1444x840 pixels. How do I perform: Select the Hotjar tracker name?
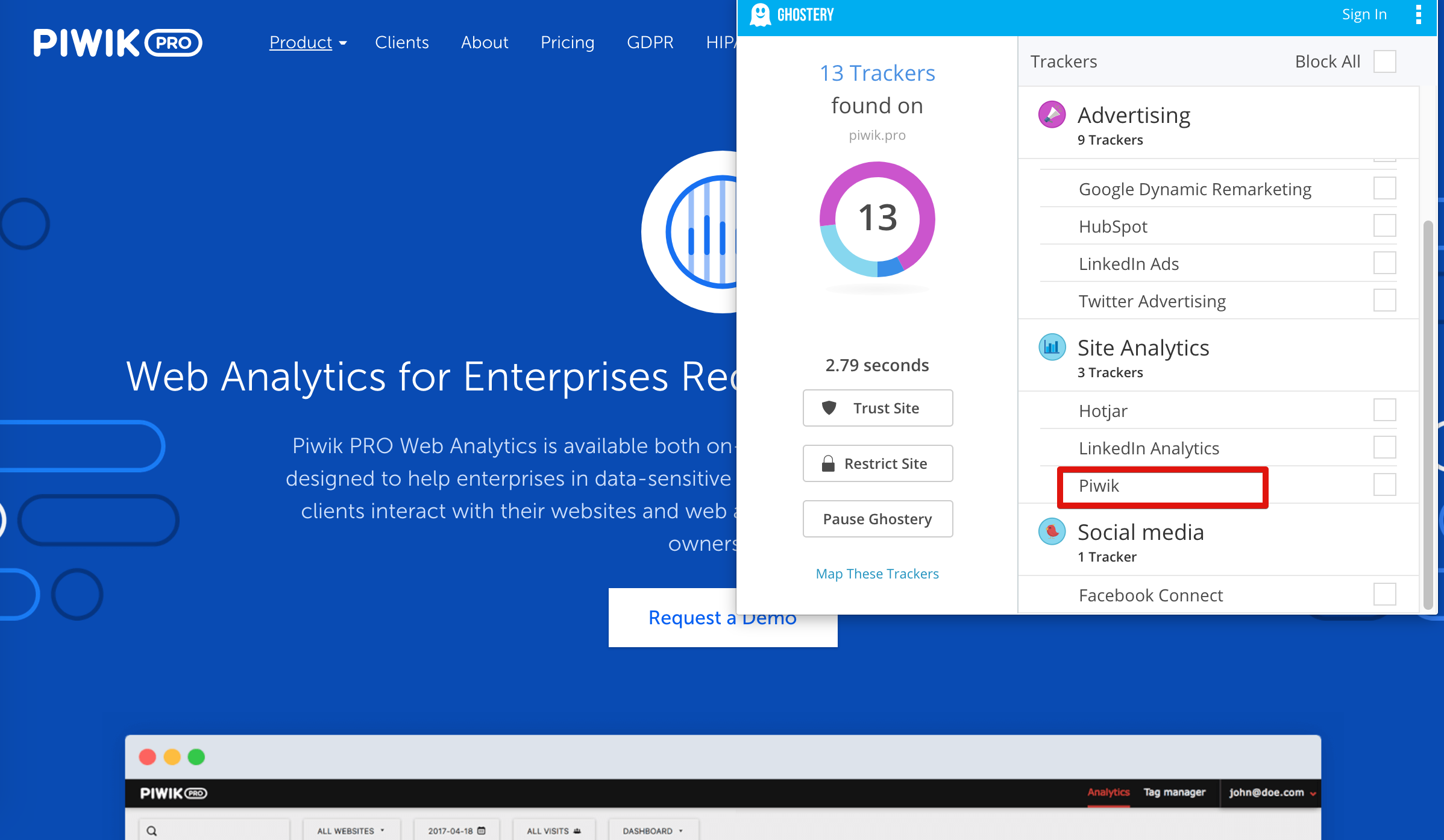[1103, 411]
